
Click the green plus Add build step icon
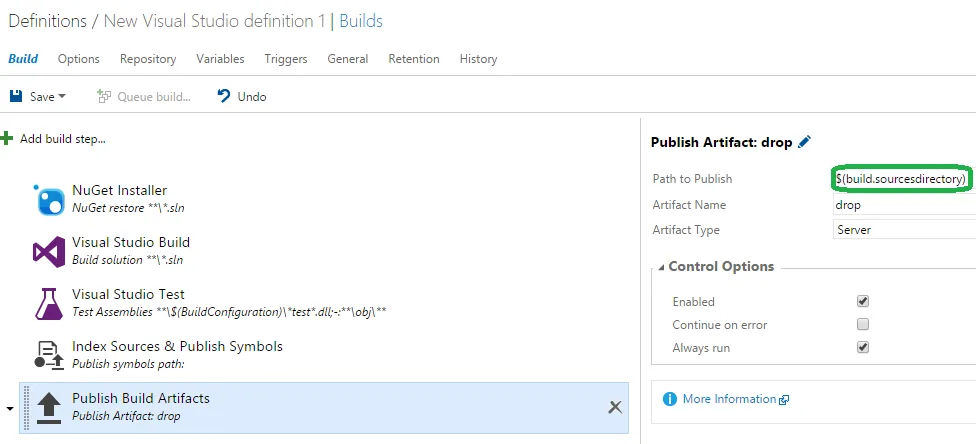click(x=7, y=138)
